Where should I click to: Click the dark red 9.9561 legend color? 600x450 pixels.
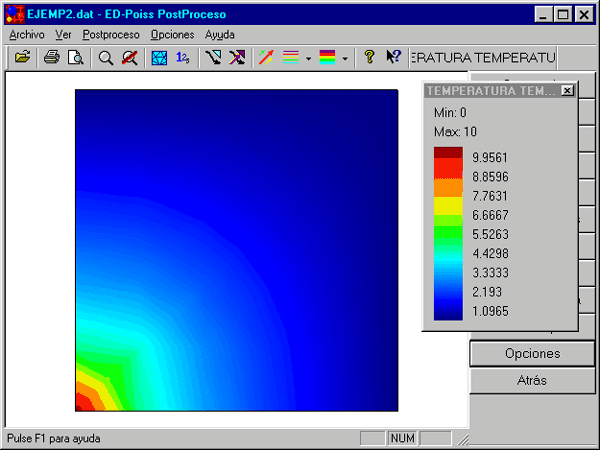click(x=448, y=153)
